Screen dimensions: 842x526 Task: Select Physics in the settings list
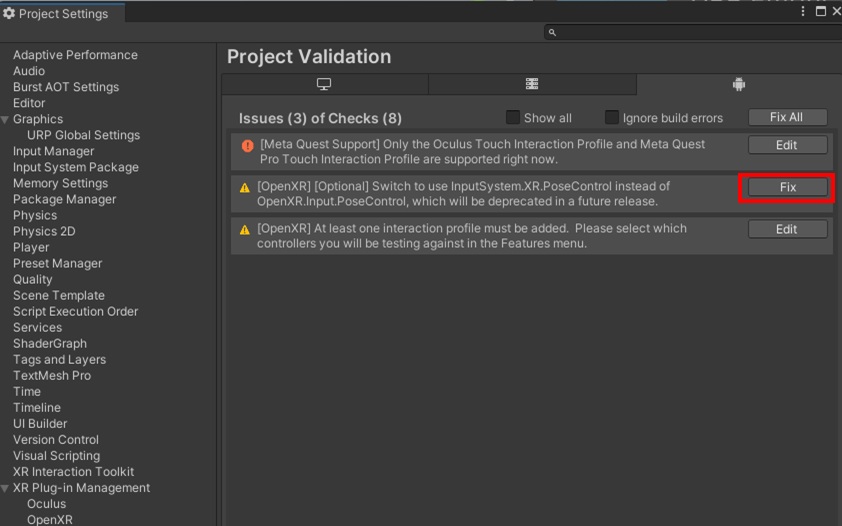[x=35, y=216]
